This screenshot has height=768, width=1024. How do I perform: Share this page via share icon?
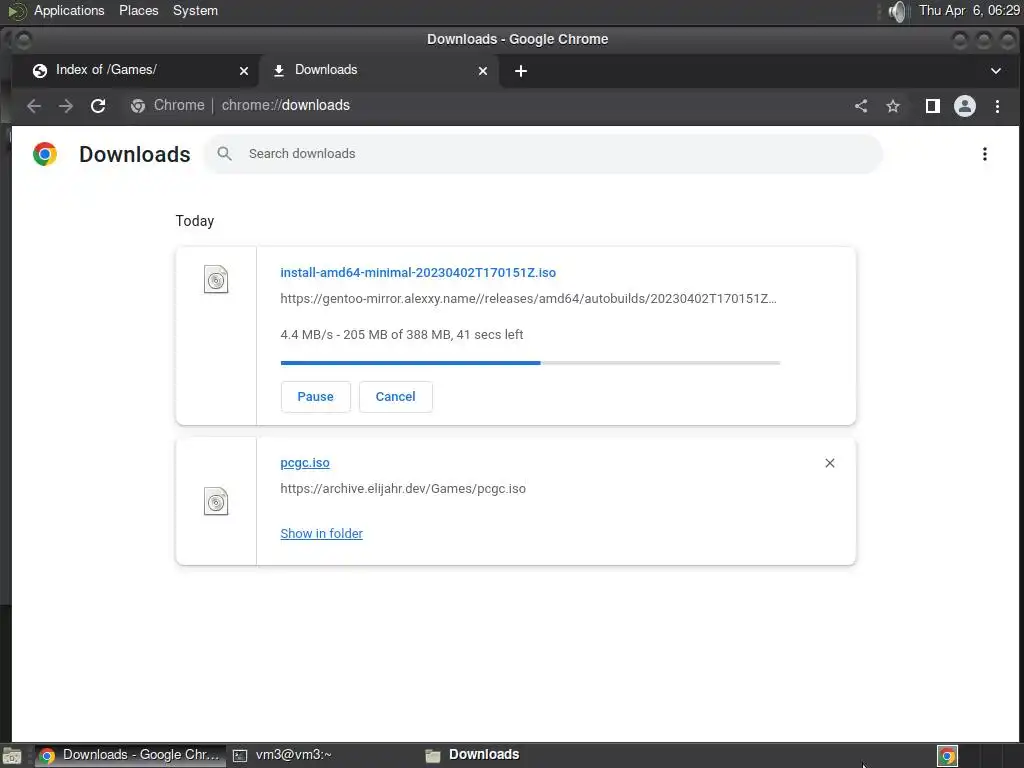coord(861,106)
